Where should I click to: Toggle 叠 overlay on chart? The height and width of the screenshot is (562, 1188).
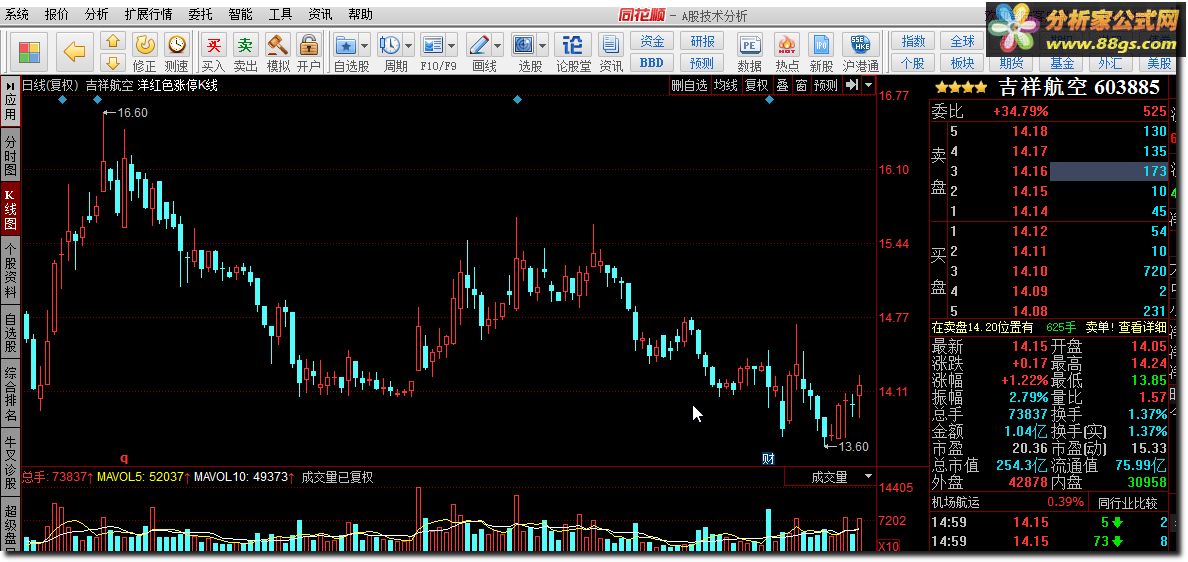pos(782,85)
